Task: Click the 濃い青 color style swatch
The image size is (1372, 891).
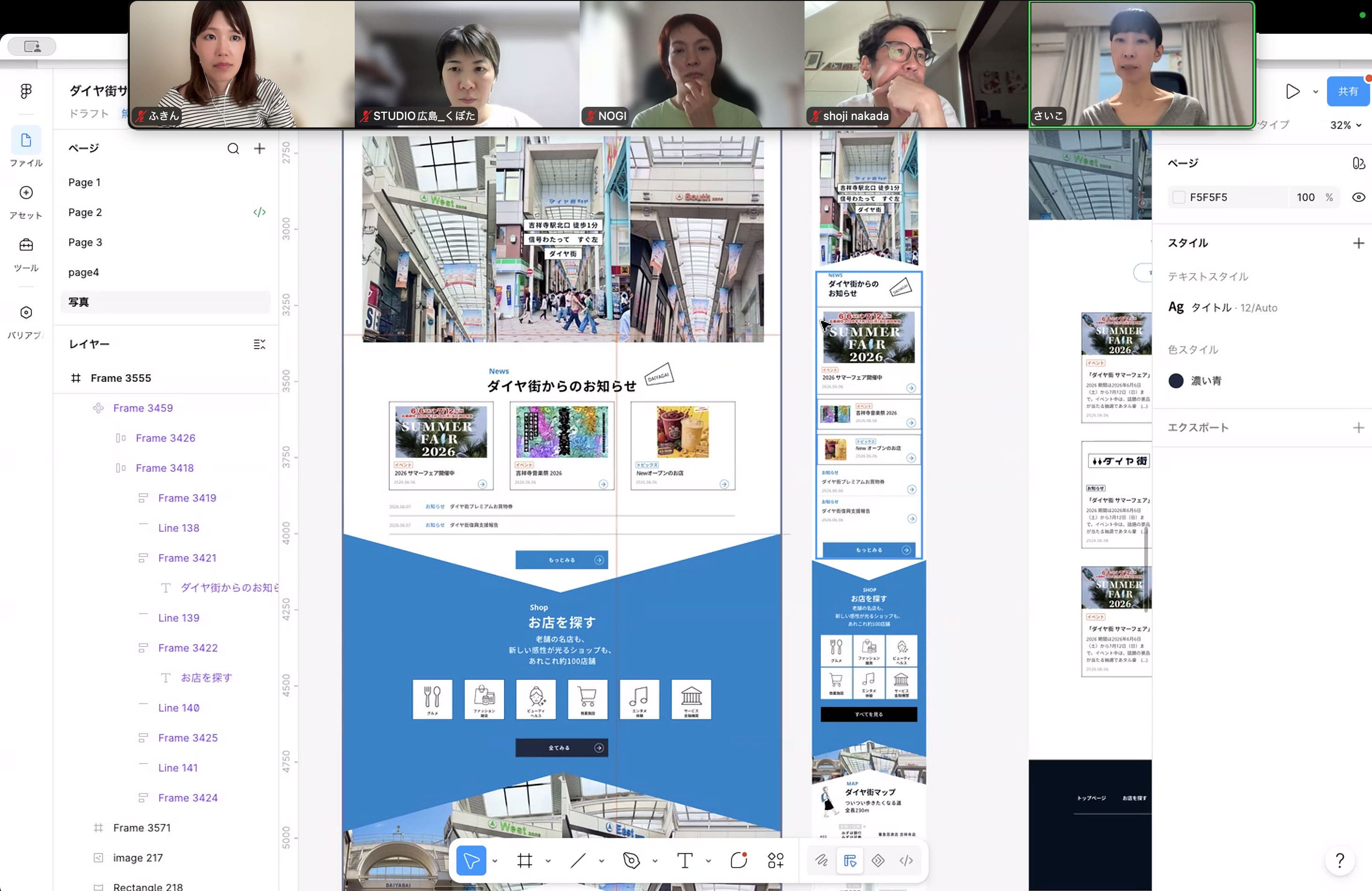Action: click(x=1175, y=380)
